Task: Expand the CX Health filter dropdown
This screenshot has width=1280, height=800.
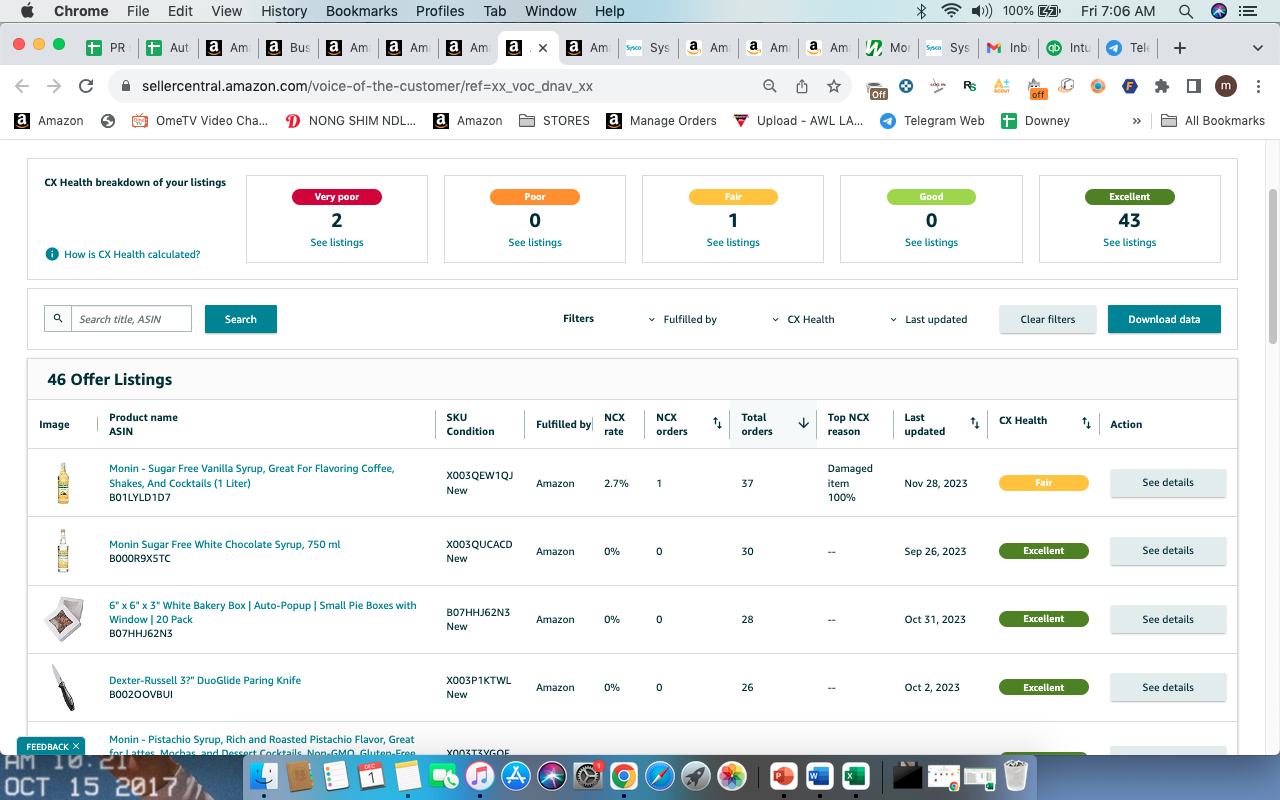Action: click(803, 319)
